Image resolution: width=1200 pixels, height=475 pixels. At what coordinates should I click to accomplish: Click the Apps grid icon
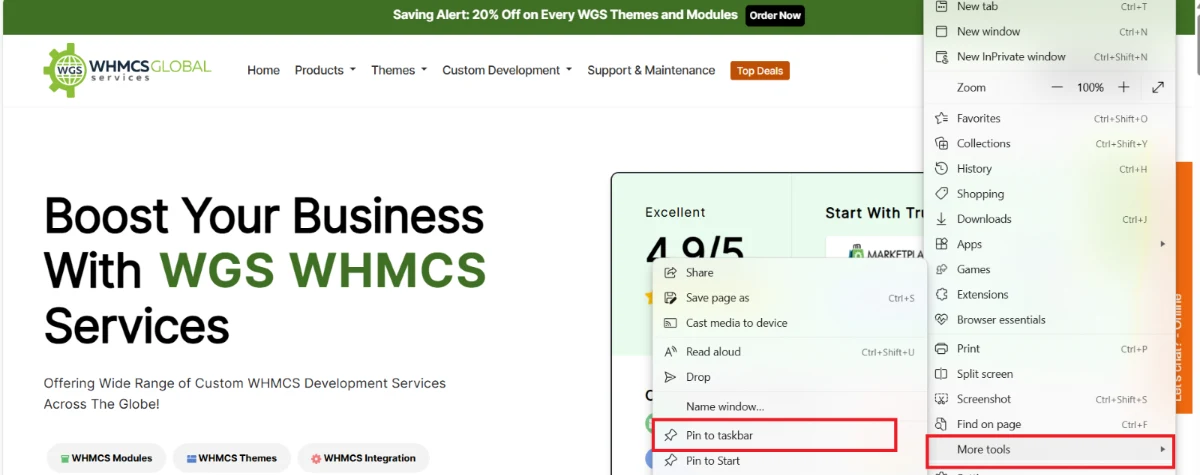940,244
